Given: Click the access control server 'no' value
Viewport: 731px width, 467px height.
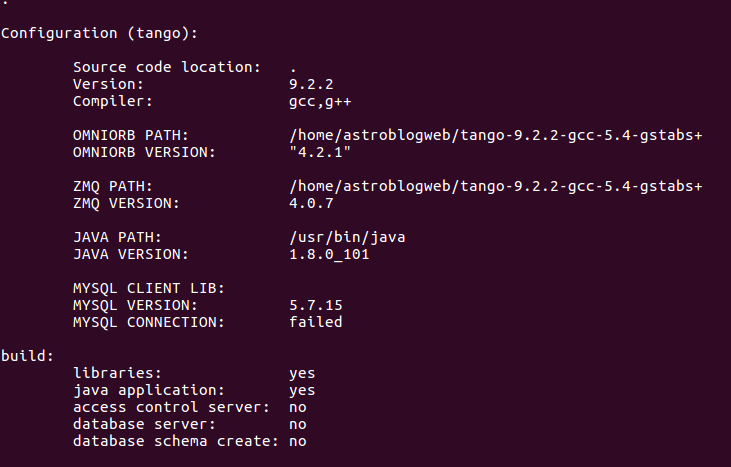Looking at the screenshot, I should [x=298, y=408].
